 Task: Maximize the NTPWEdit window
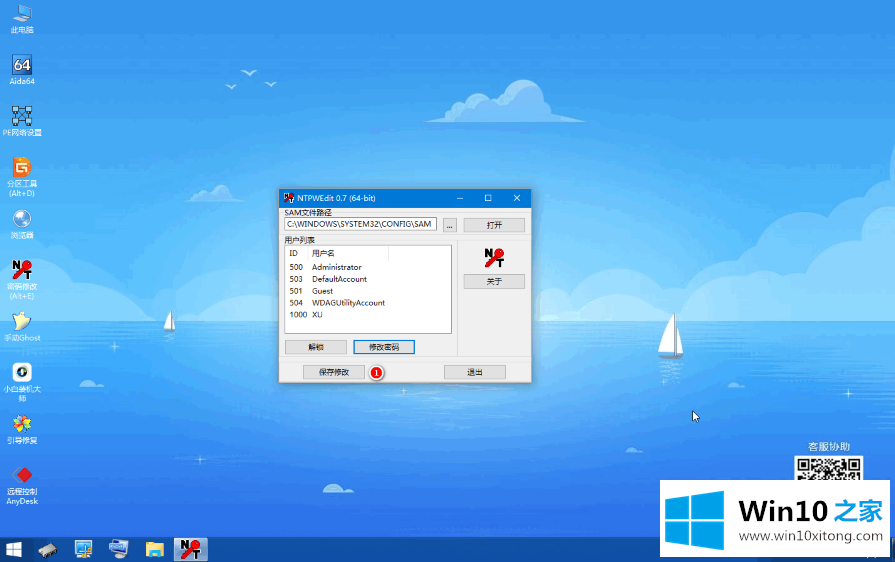(488, 198)
